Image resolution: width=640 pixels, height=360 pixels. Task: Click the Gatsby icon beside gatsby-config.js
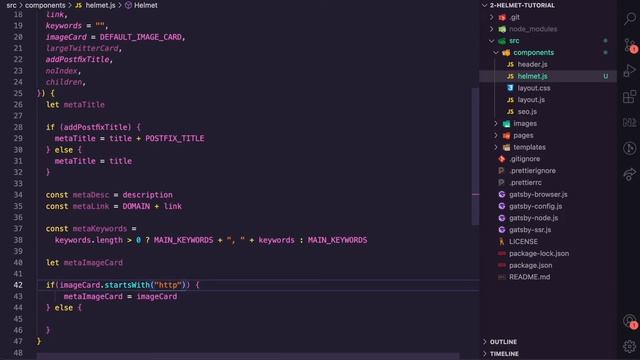[x=502, y=206]
